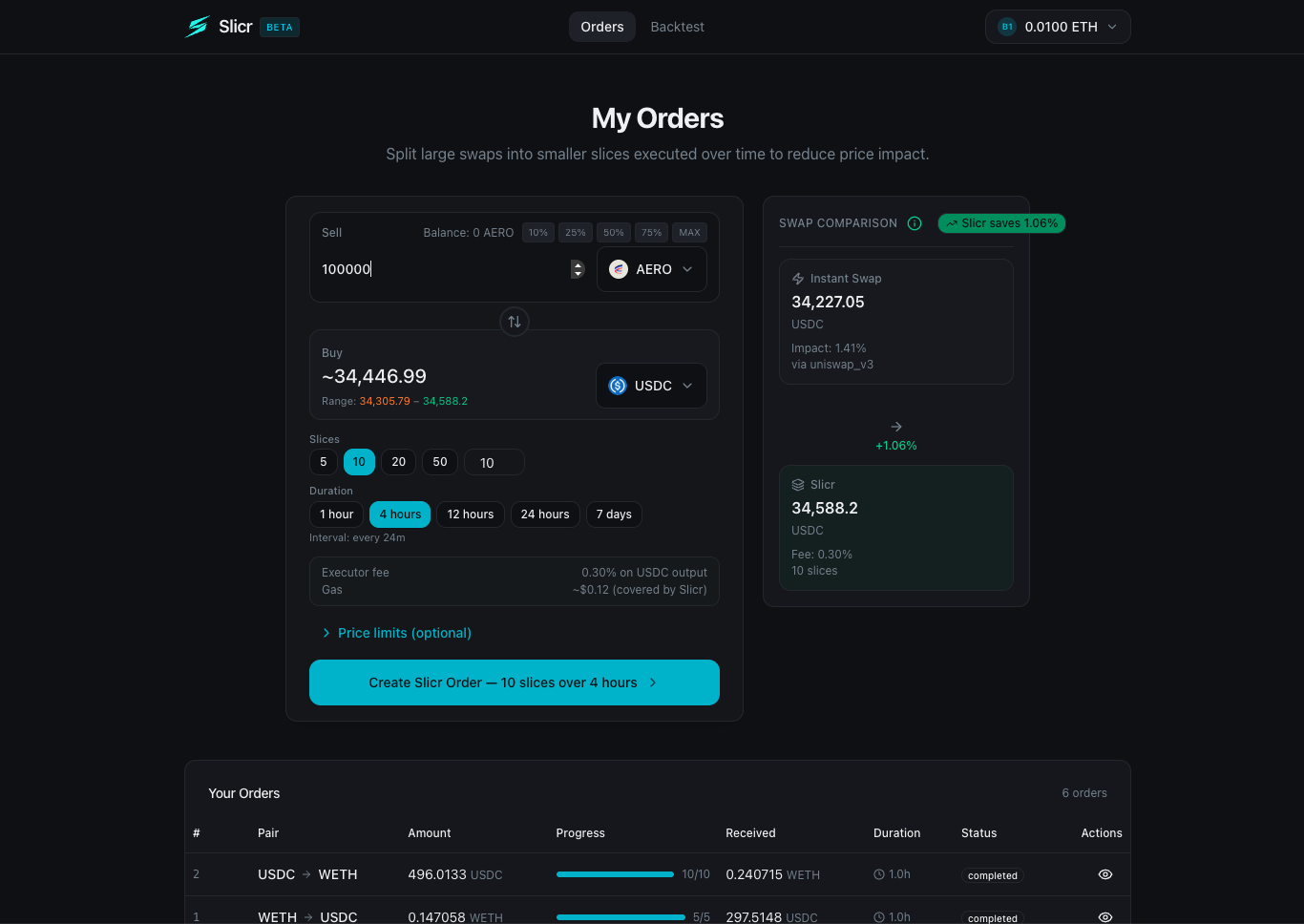Click the 'Interval: every 24m' text
The image size is (1304, 924).
coord(357,537)
